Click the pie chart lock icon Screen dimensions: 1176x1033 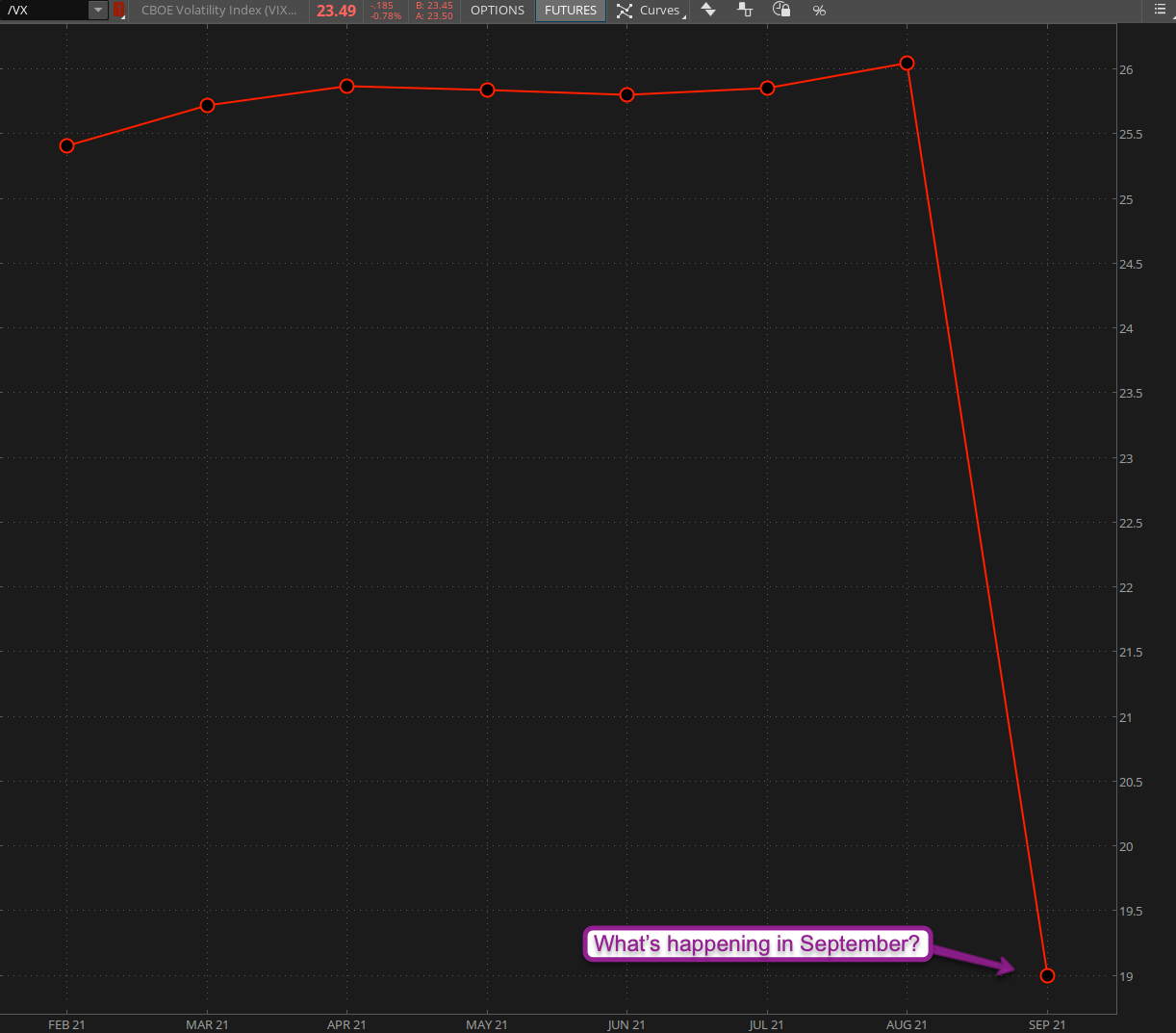pyautogui.click(x=781, y=11)
